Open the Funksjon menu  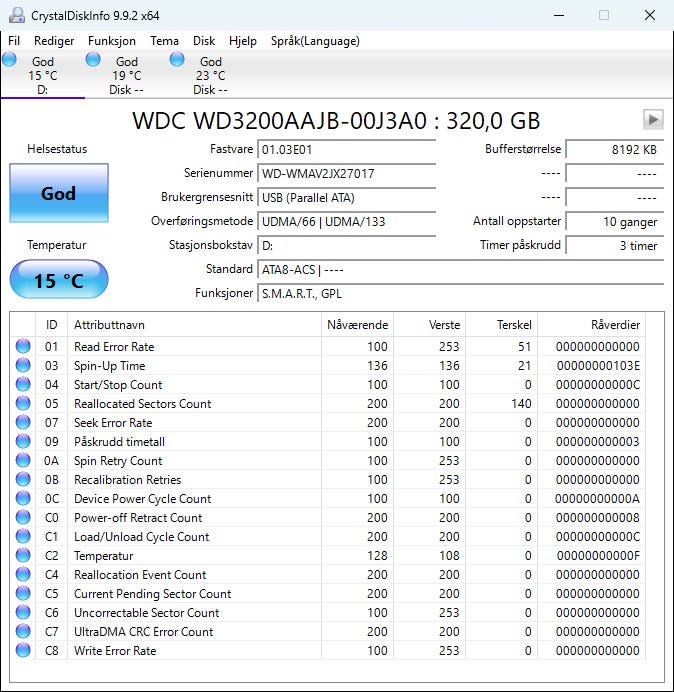click(112, 41)
